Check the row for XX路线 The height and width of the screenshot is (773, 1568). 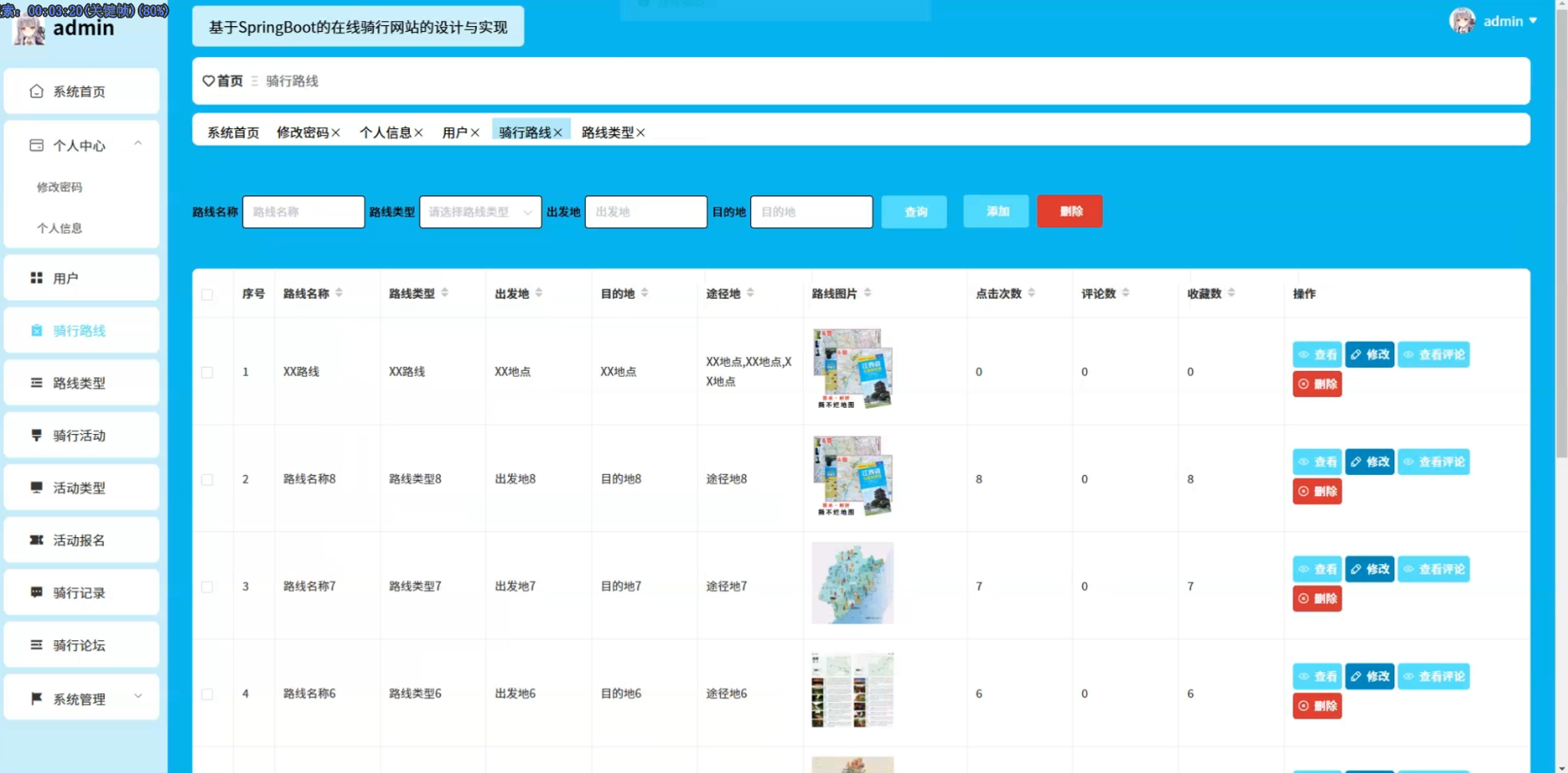click(x=207, y=372)
